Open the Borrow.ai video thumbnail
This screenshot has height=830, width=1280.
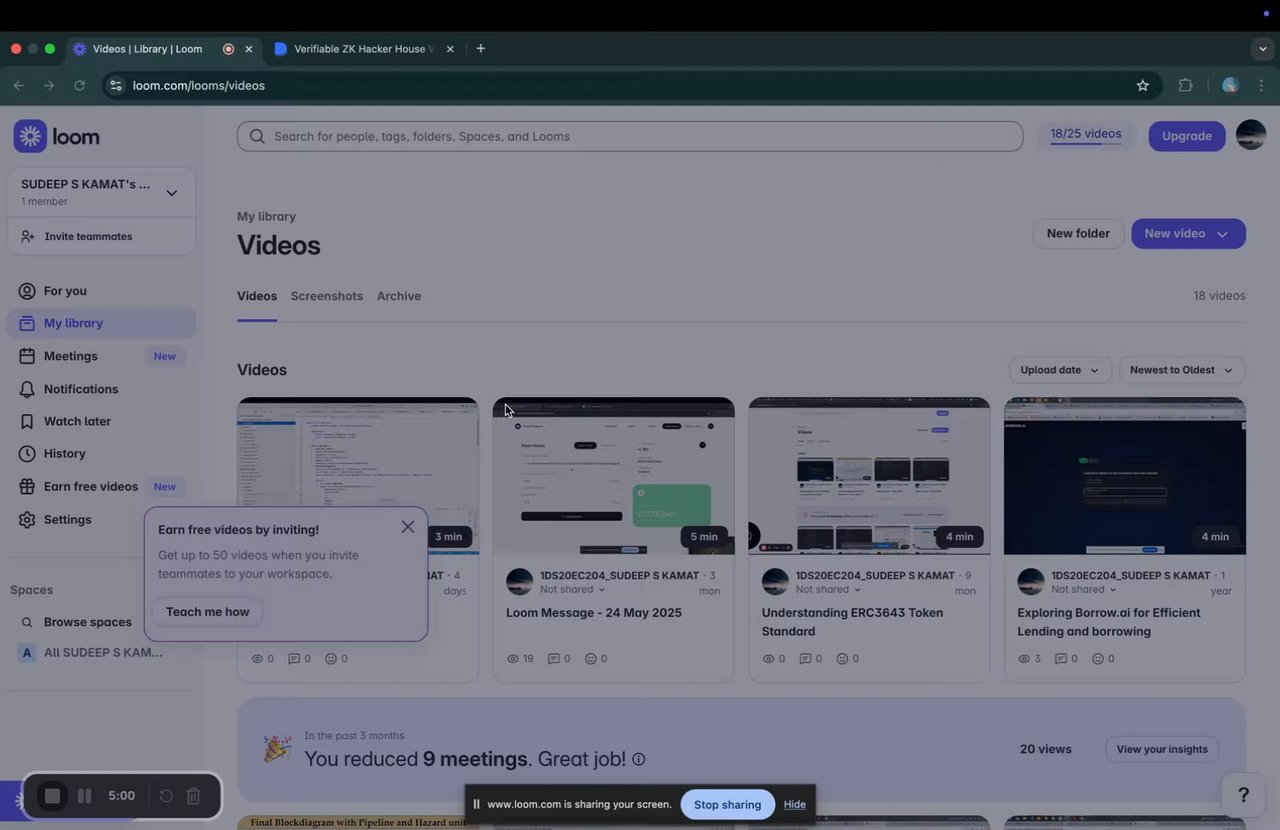tap(1125, 476)
